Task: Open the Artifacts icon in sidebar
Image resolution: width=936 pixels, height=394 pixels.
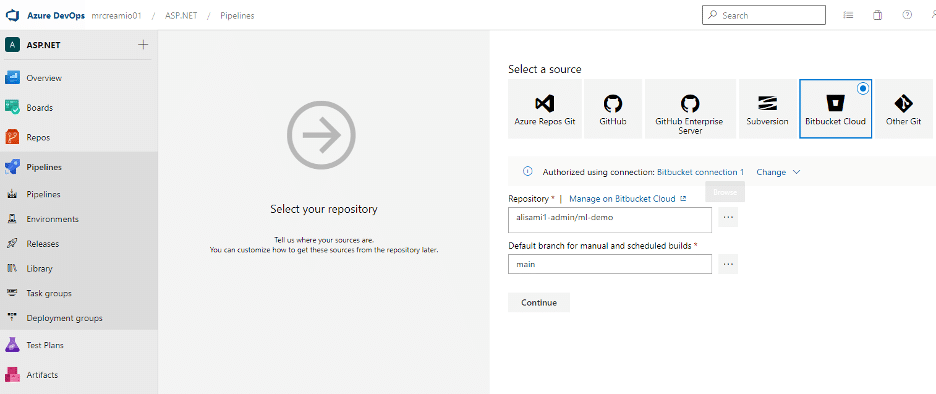Action: point(13,375)
